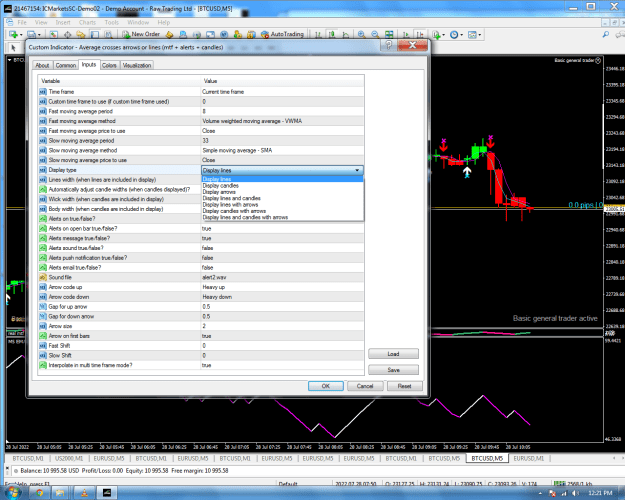
Task: Expand the Periods dropdown arrow
Action: click(x=462, y=35)
